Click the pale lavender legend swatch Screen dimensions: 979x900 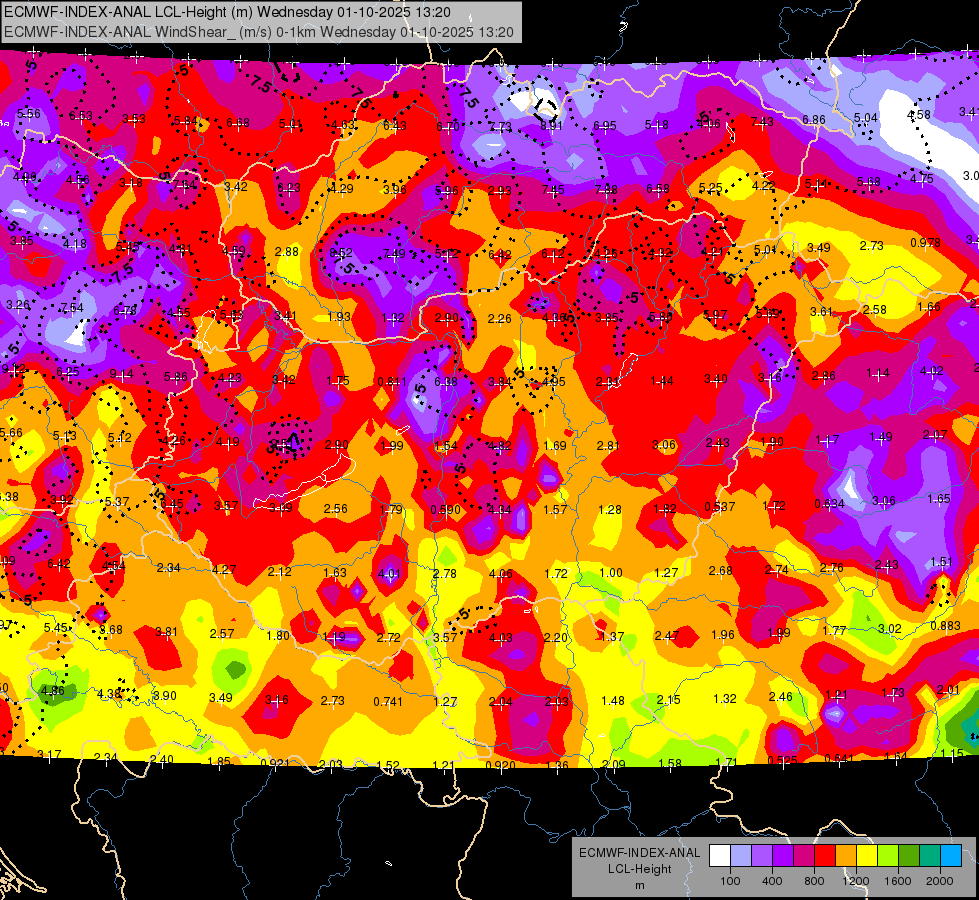[x=741, y=855]
